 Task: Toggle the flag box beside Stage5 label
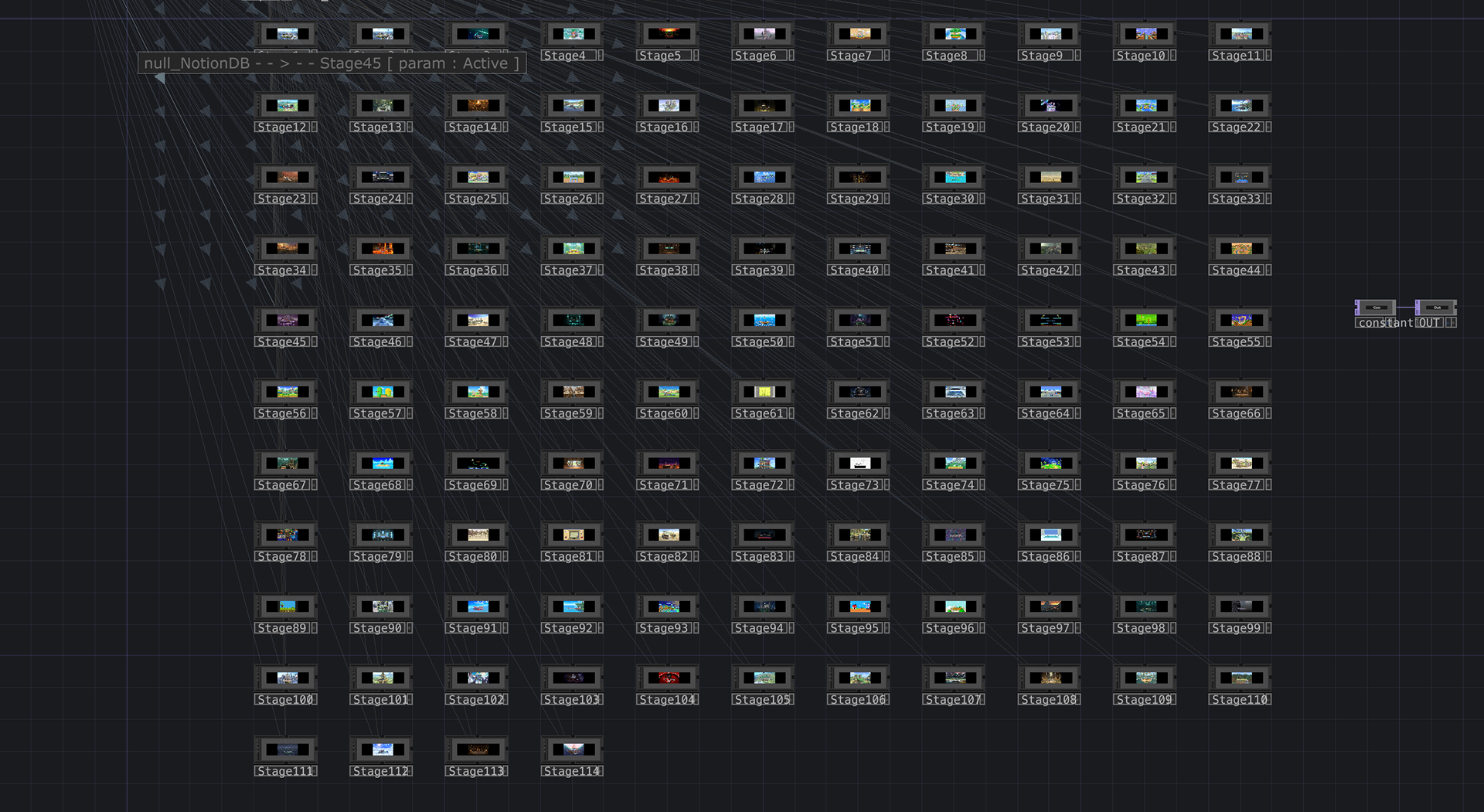(x=696, y=56)
